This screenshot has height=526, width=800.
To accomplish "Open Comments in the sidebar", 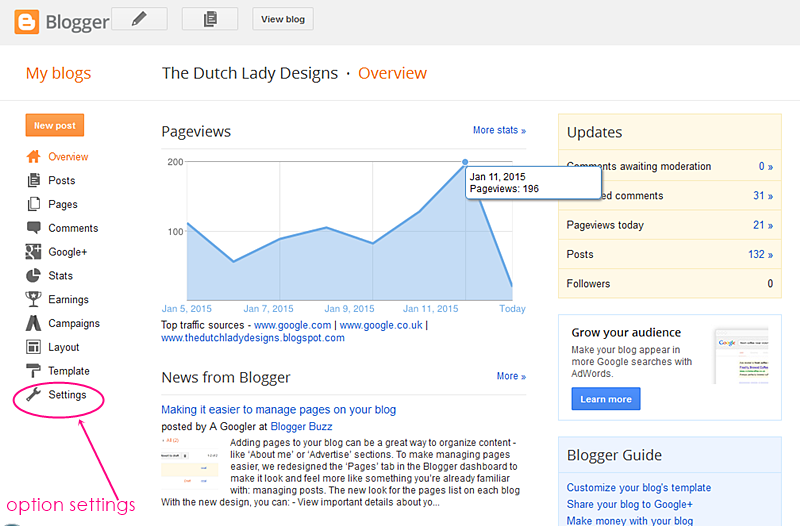I will pos(73,228).
